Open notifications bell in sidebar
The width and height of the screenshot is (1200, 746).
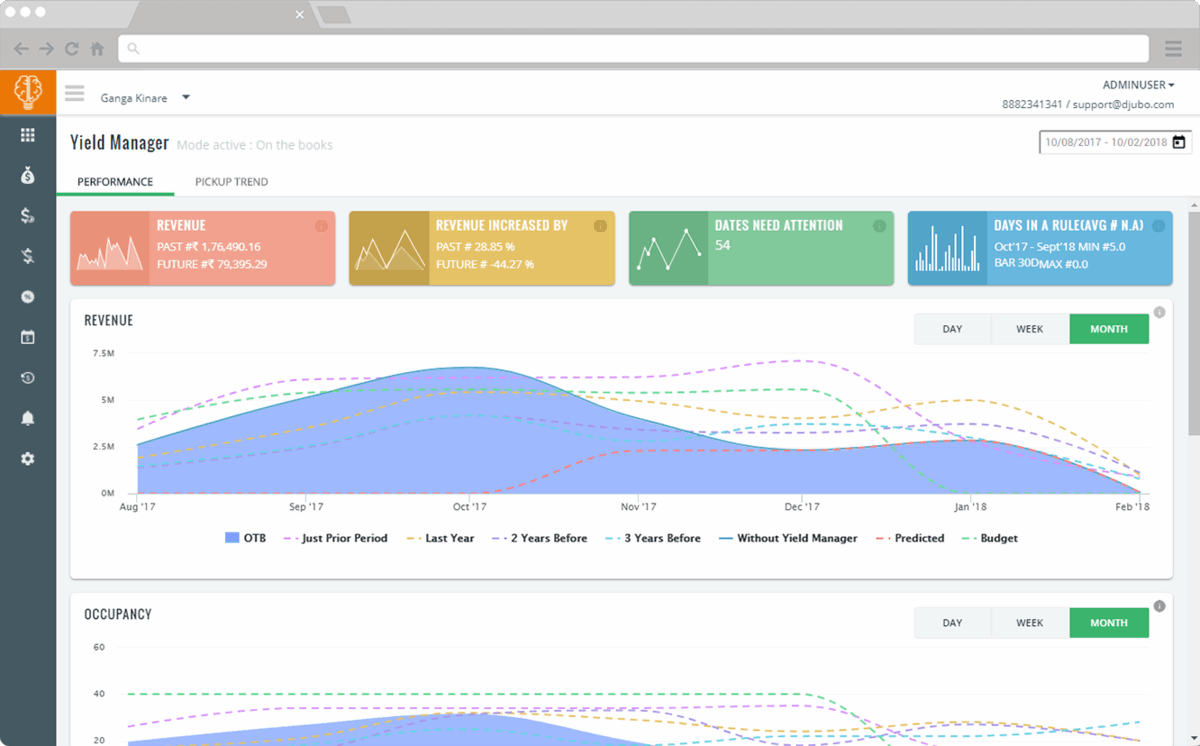(x=28, y=418)
